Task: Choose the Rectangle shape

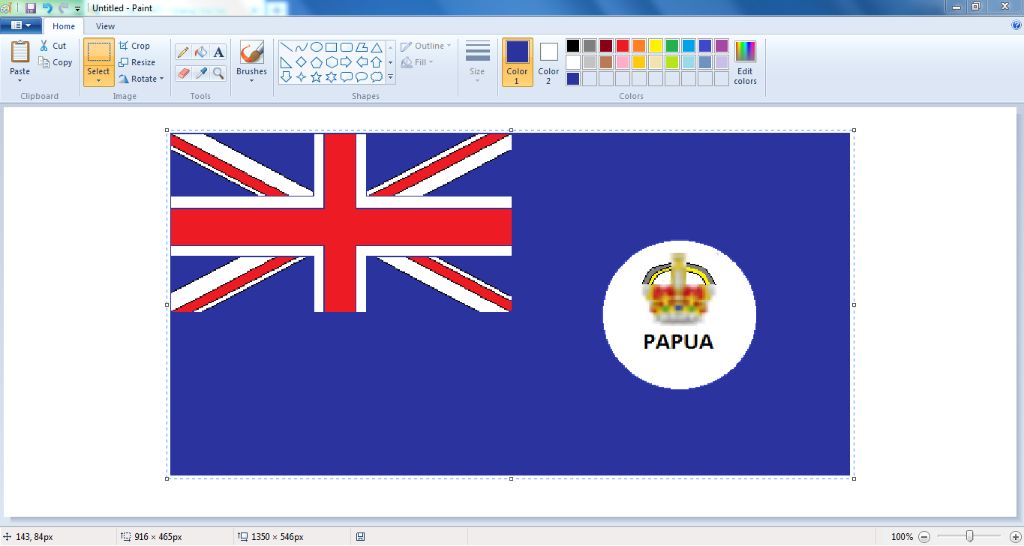Action: point(331,48)
